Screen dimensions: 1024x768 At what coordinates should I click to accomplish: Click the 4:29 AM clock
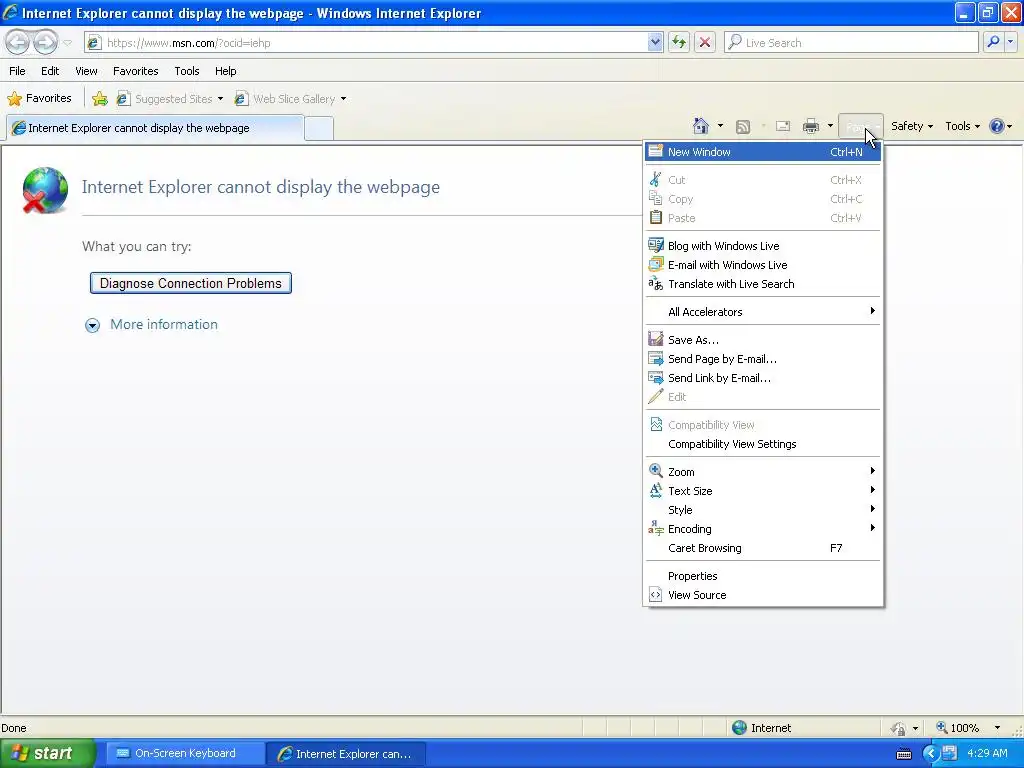pyautogui.click(x=987, y=753)
